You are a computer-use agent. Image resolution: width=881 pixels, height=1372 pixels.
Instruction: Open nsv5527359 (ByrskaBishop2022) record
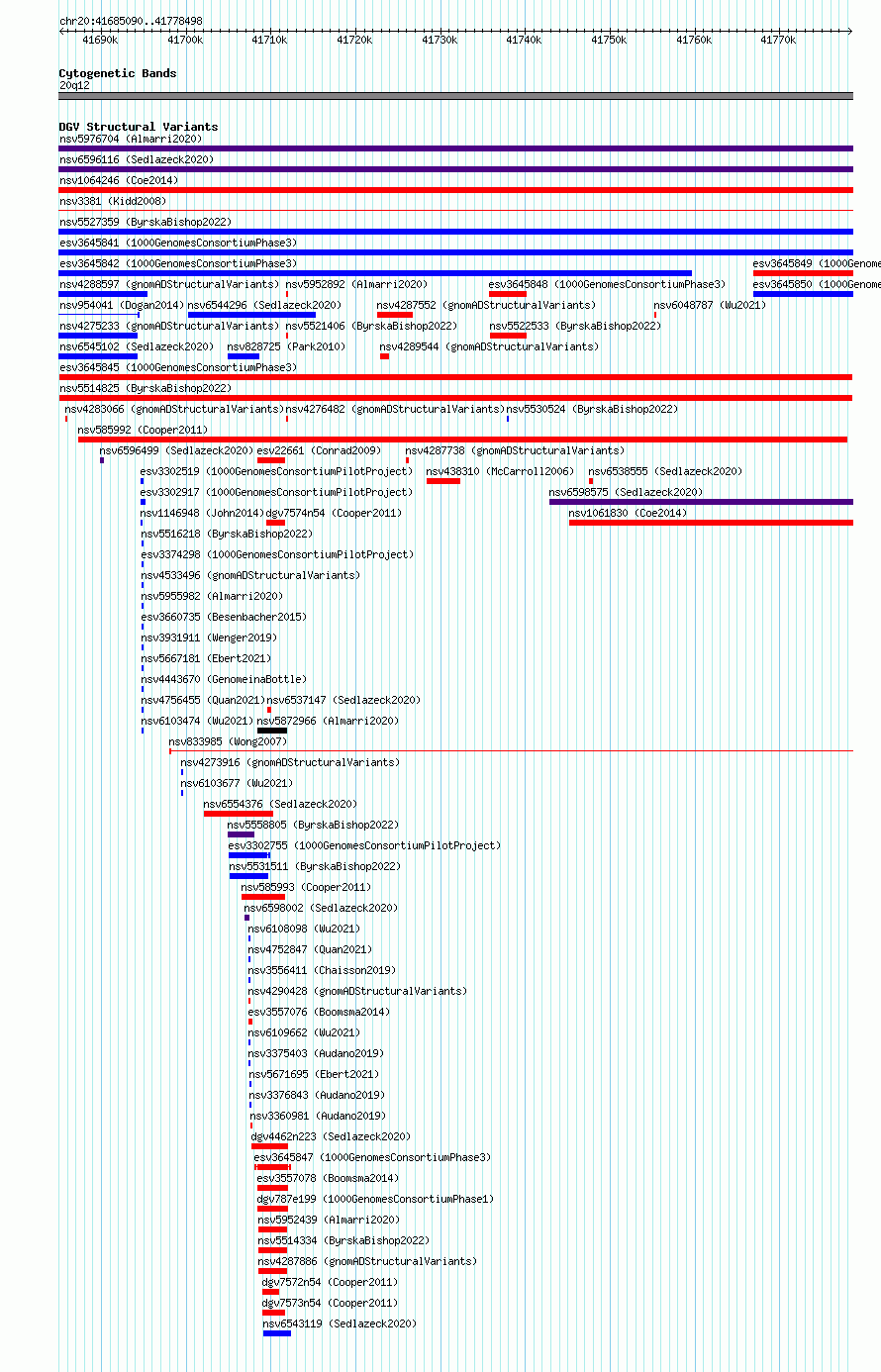coord(146,222)
